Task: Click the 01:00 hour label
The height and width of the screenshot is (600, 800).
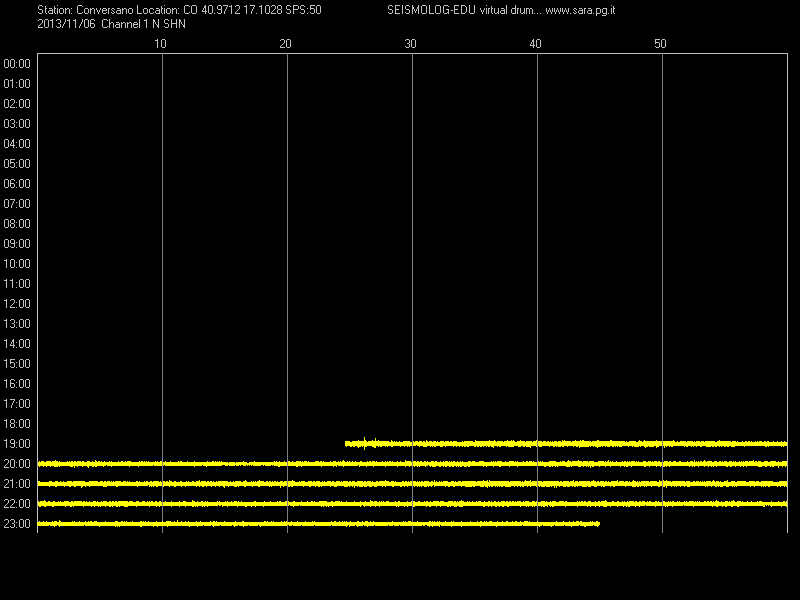Action: [x=17, y=84]
